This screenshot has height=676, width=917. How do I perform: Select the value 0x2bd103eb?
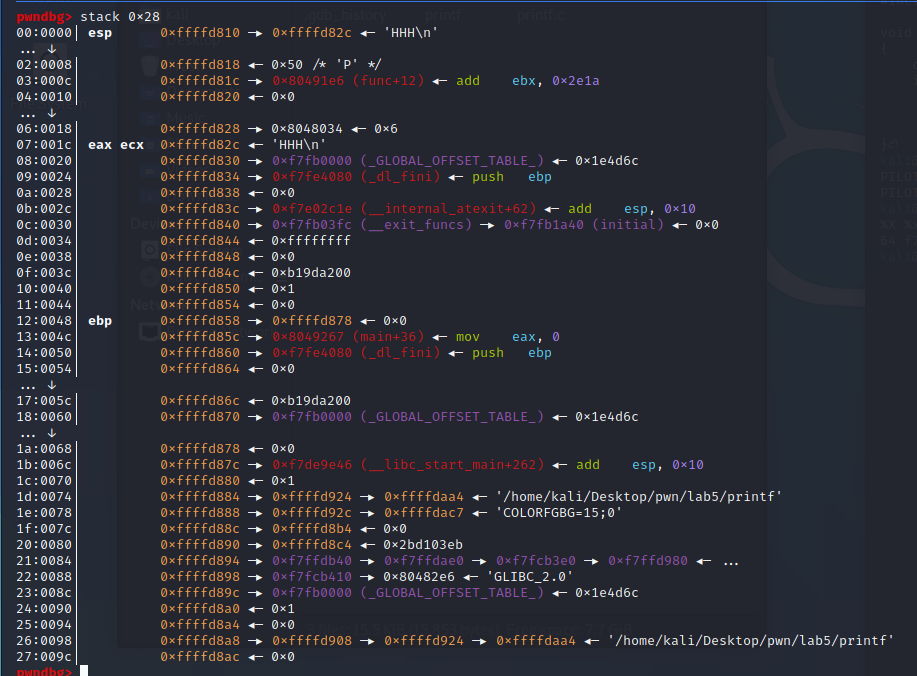click(423, 544)
